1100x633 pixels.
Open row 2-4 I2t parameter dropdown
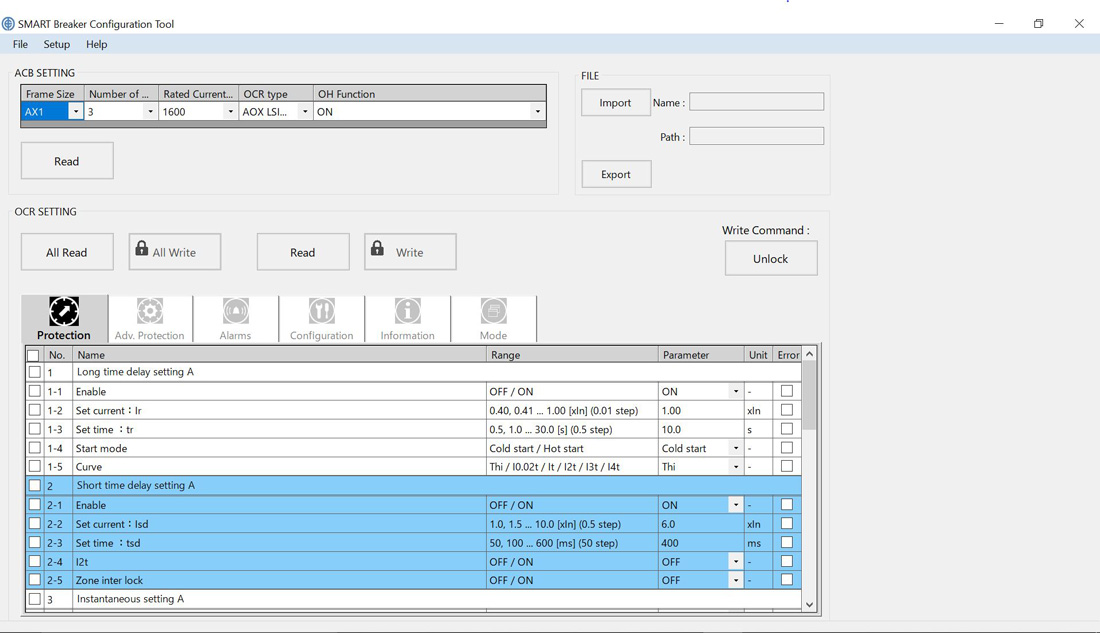(736, 561)
